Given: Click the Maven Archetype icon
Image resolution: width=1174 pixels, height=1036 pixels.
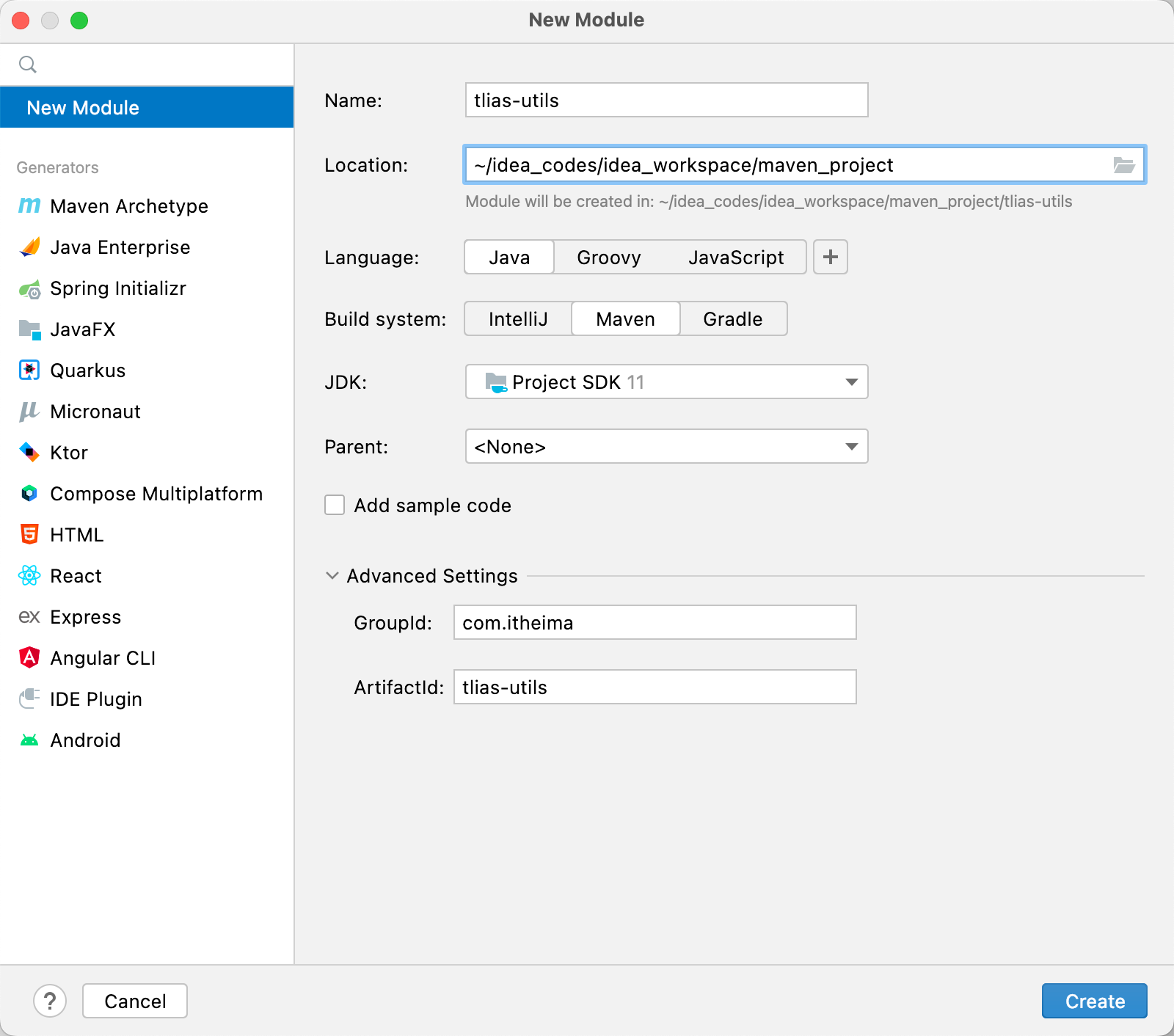Looking at the screenshot, I should [x=29, y=206].
